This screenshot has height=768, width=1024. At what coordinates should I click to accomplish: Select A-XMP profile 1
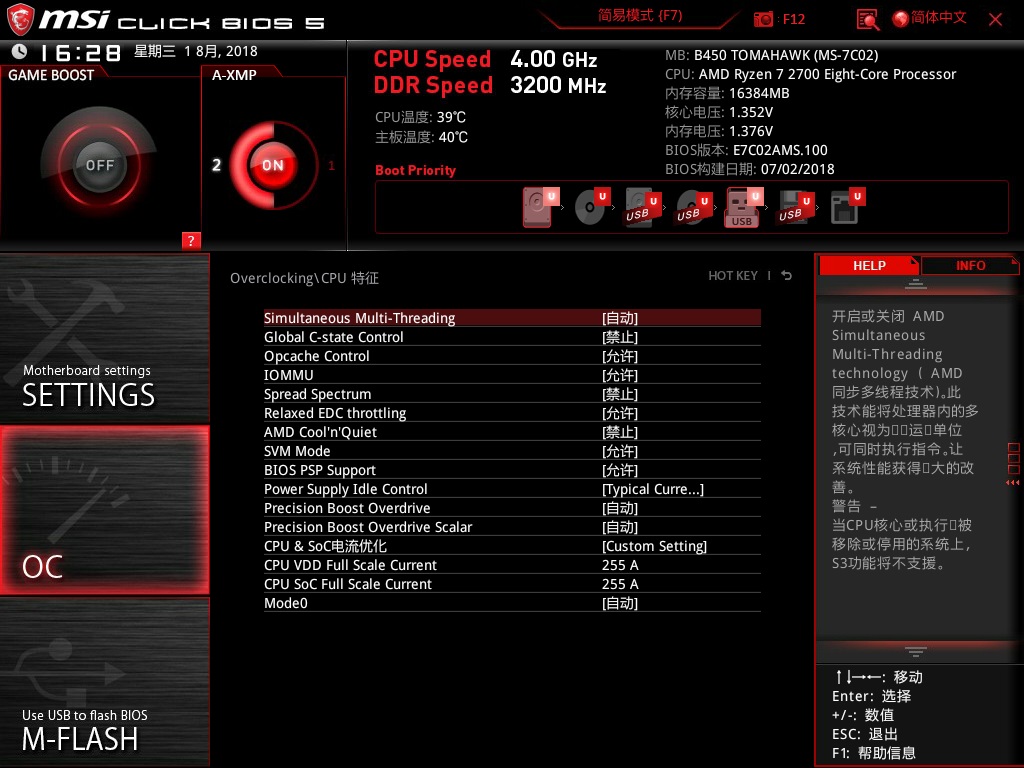click(331, 165)
